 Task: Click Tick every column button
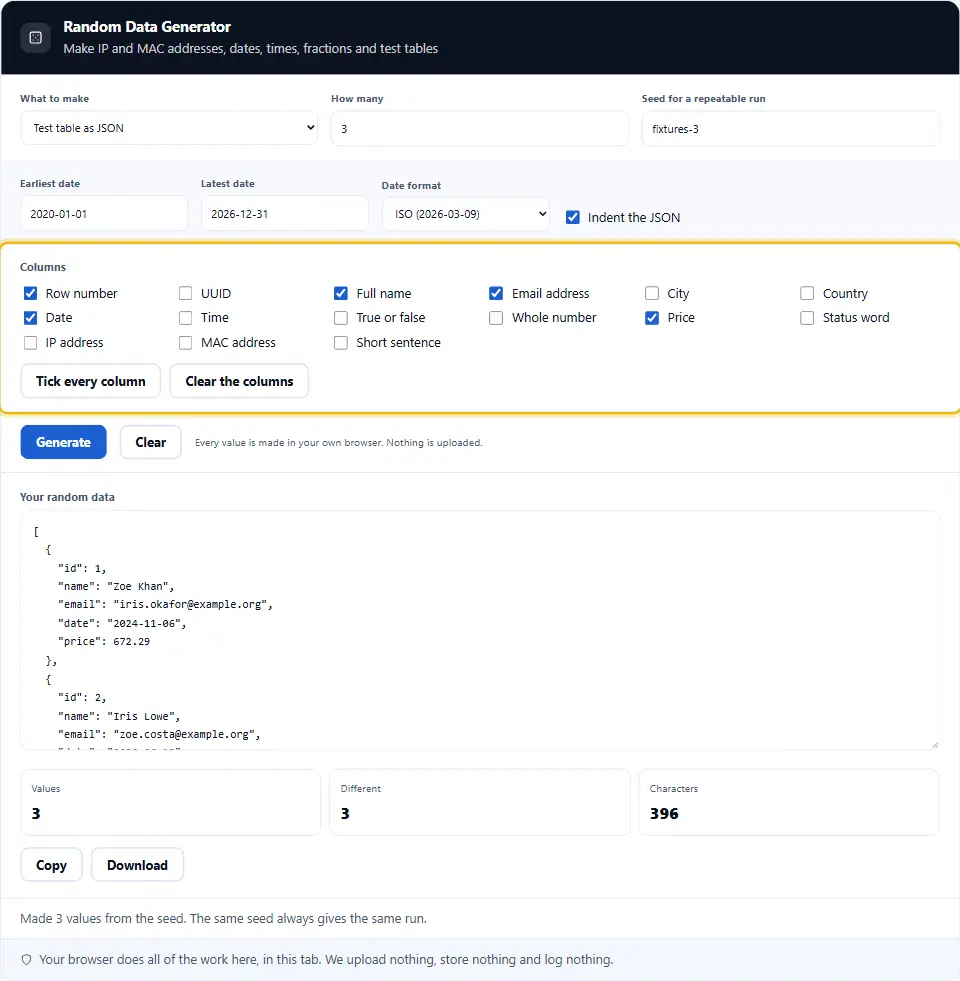pyautogui.click(x=91, y=381)
